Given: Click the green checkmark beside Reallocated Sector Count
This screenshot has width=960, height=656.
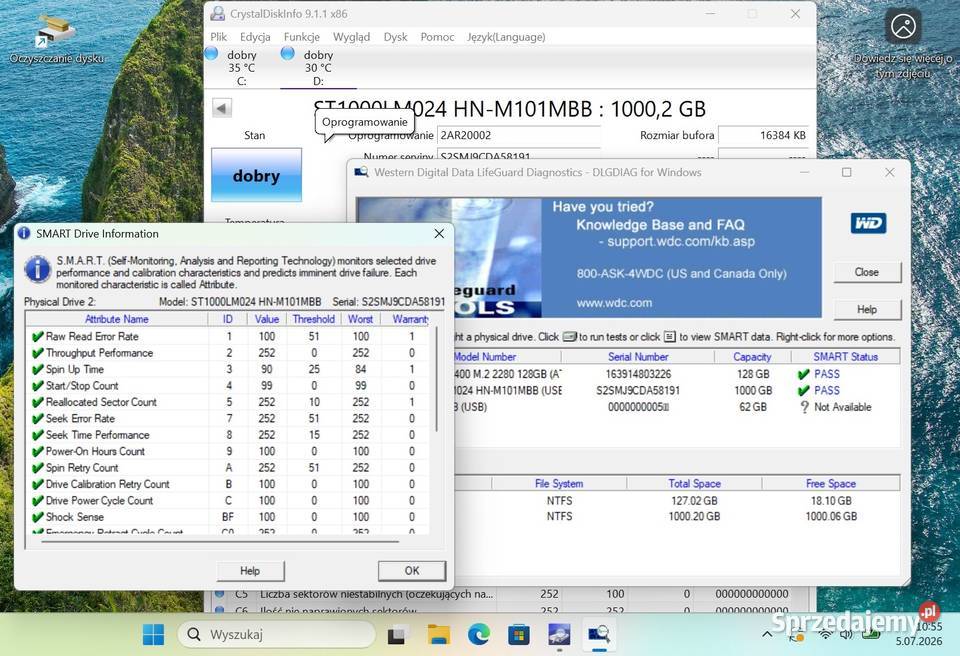Looking at the screenshot, I should tap(37, 402).
